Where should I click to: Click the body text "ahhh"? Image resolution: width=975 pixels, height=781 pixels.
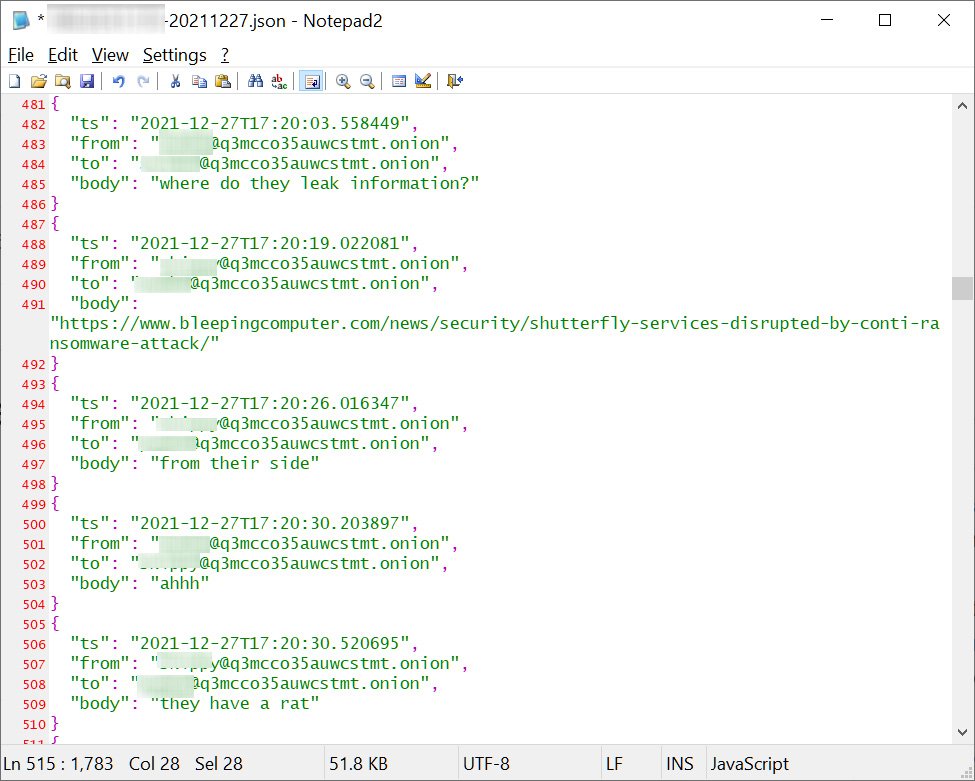180,583
